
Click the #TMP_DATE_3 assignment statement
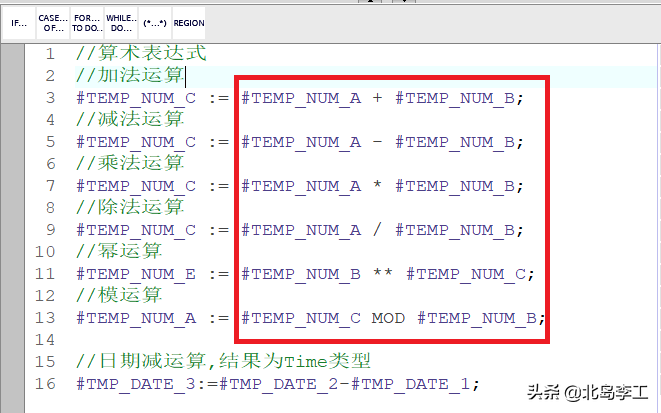(278, 384)
